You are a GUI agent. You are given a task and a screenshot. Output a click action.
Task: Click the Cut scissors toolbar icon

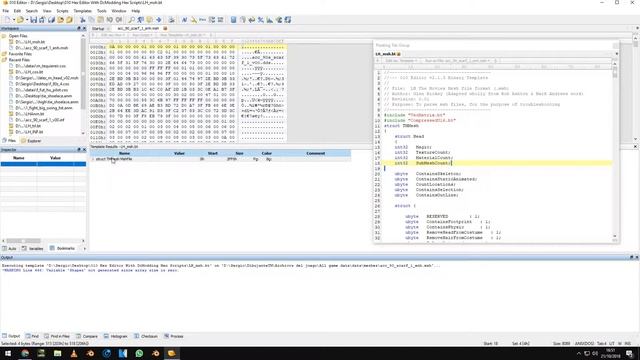[x=82, y=20]
